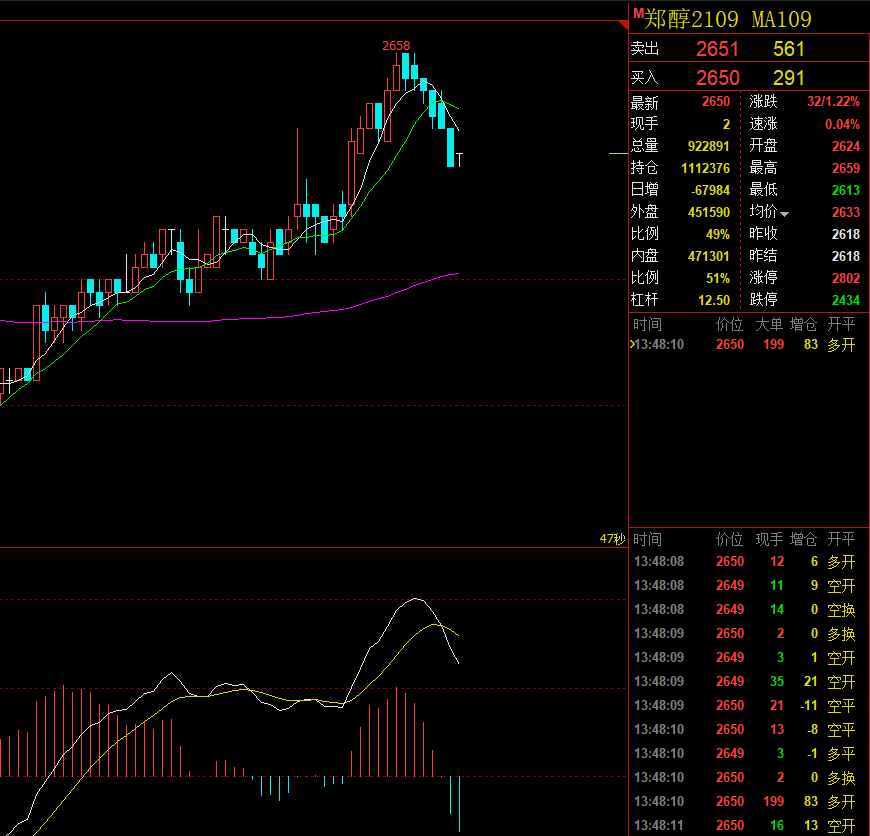Select the contract code MA109
Viewport: 870px width, 836px height.
pos(781,19)
